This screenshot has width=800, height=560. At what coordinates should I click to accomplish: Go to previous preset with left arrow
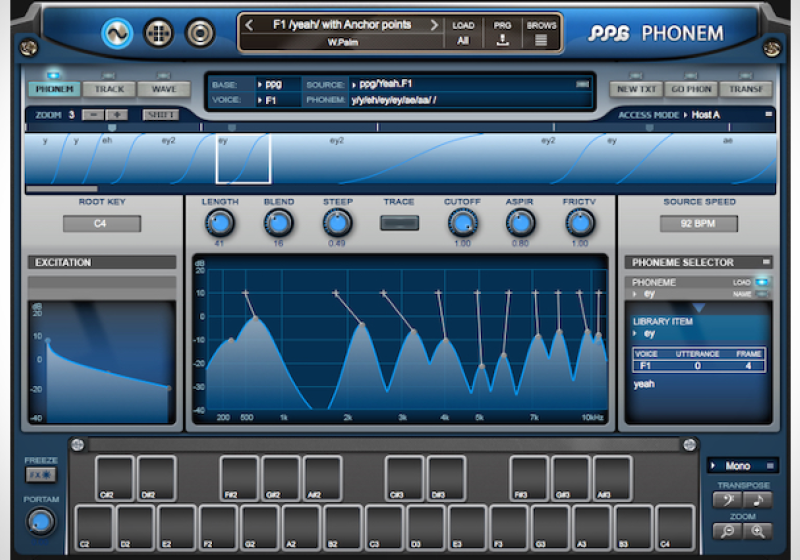(x=249, y=25)
